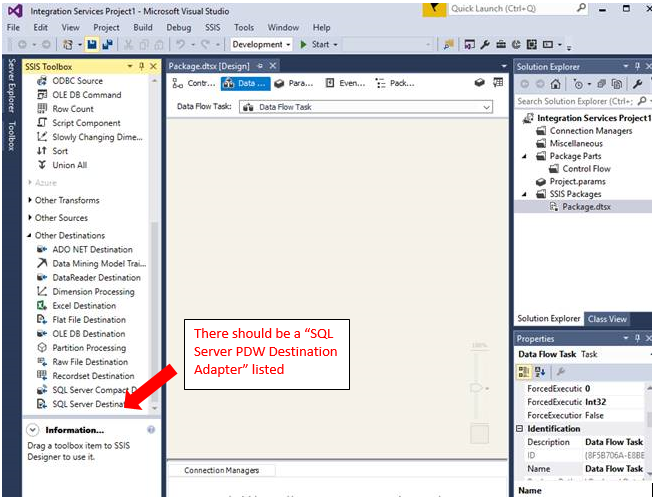Screen dimensions: 658x502
Task: Pin the SSIS Toolbox panel
Action: click(141, 66)
